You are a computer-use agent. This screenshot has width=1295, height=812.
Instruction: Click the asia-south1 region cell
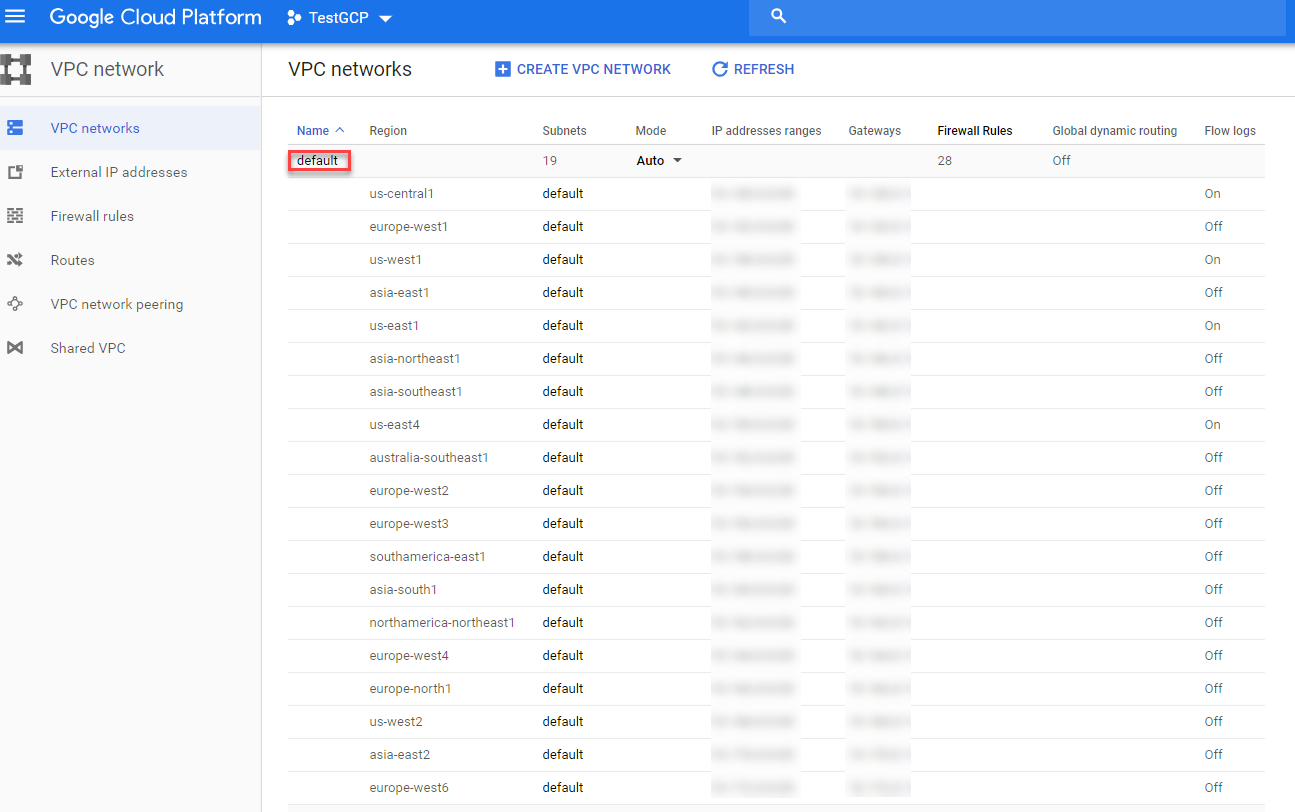pos(403,589)
